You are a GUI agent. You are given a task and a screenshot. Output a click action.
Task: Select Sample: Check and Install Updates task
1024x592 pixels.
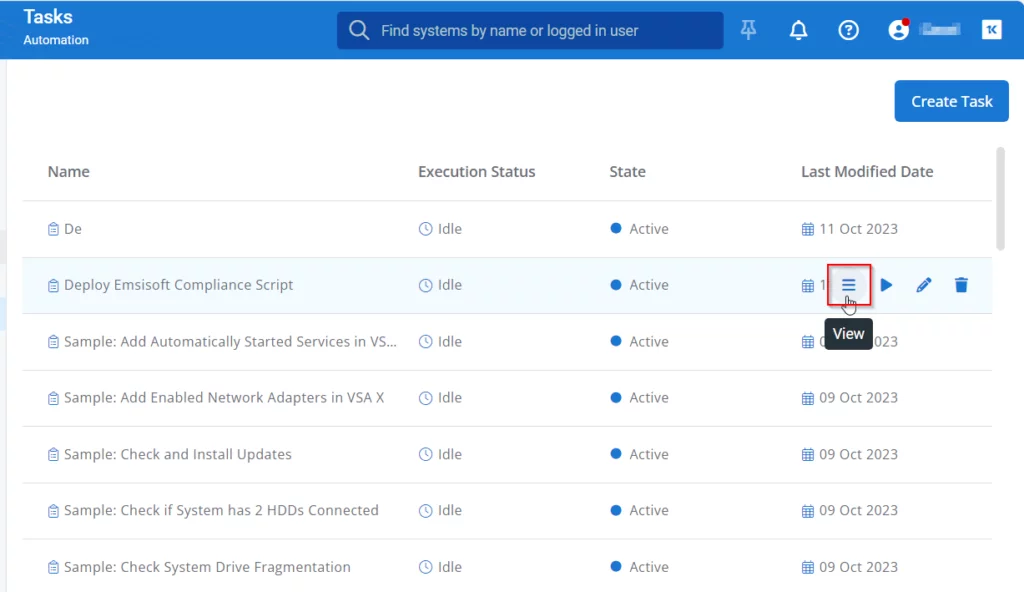[x=177, y=454]
